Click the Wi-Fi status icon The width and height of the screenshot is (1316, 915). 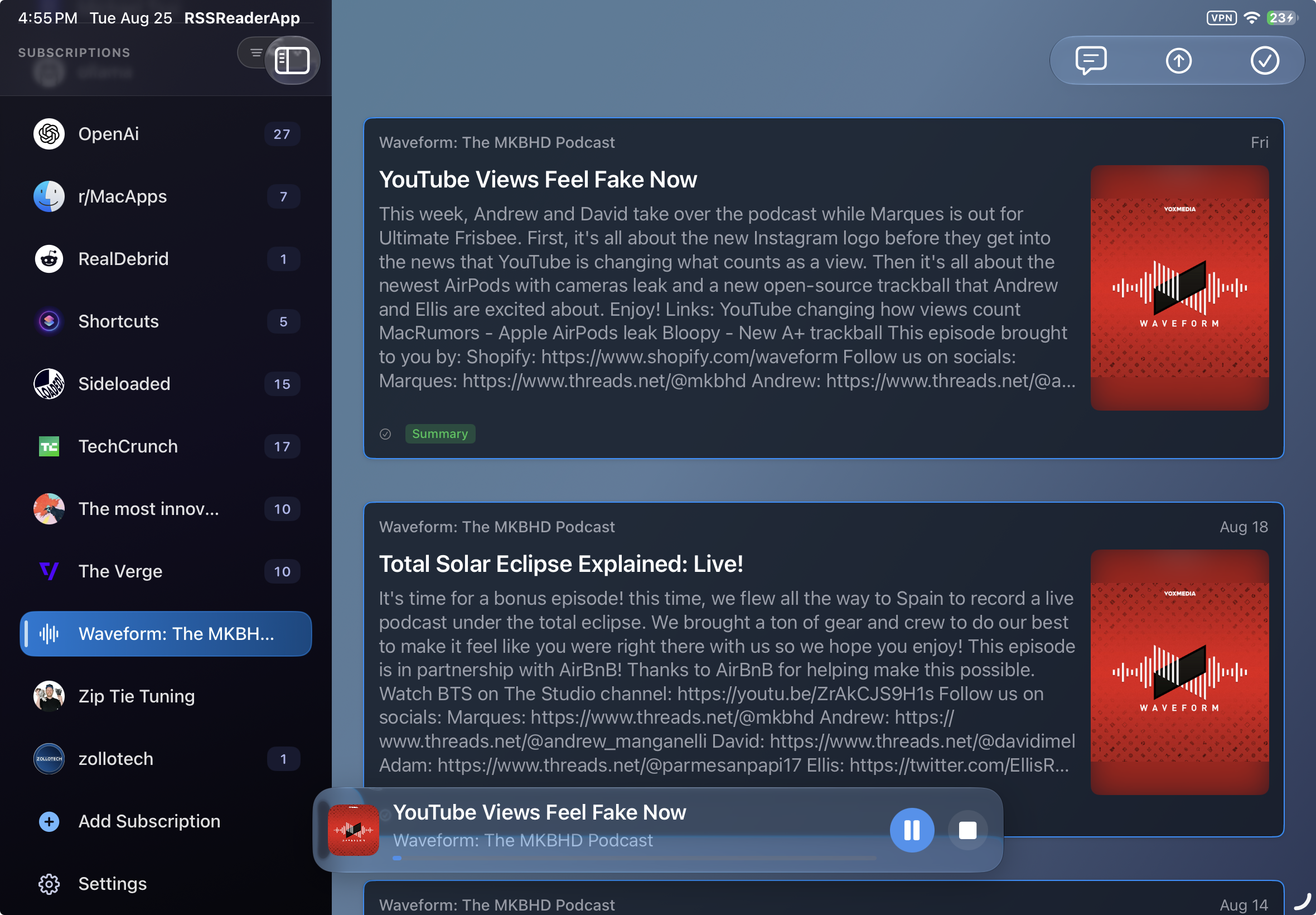pos(1252,18)
